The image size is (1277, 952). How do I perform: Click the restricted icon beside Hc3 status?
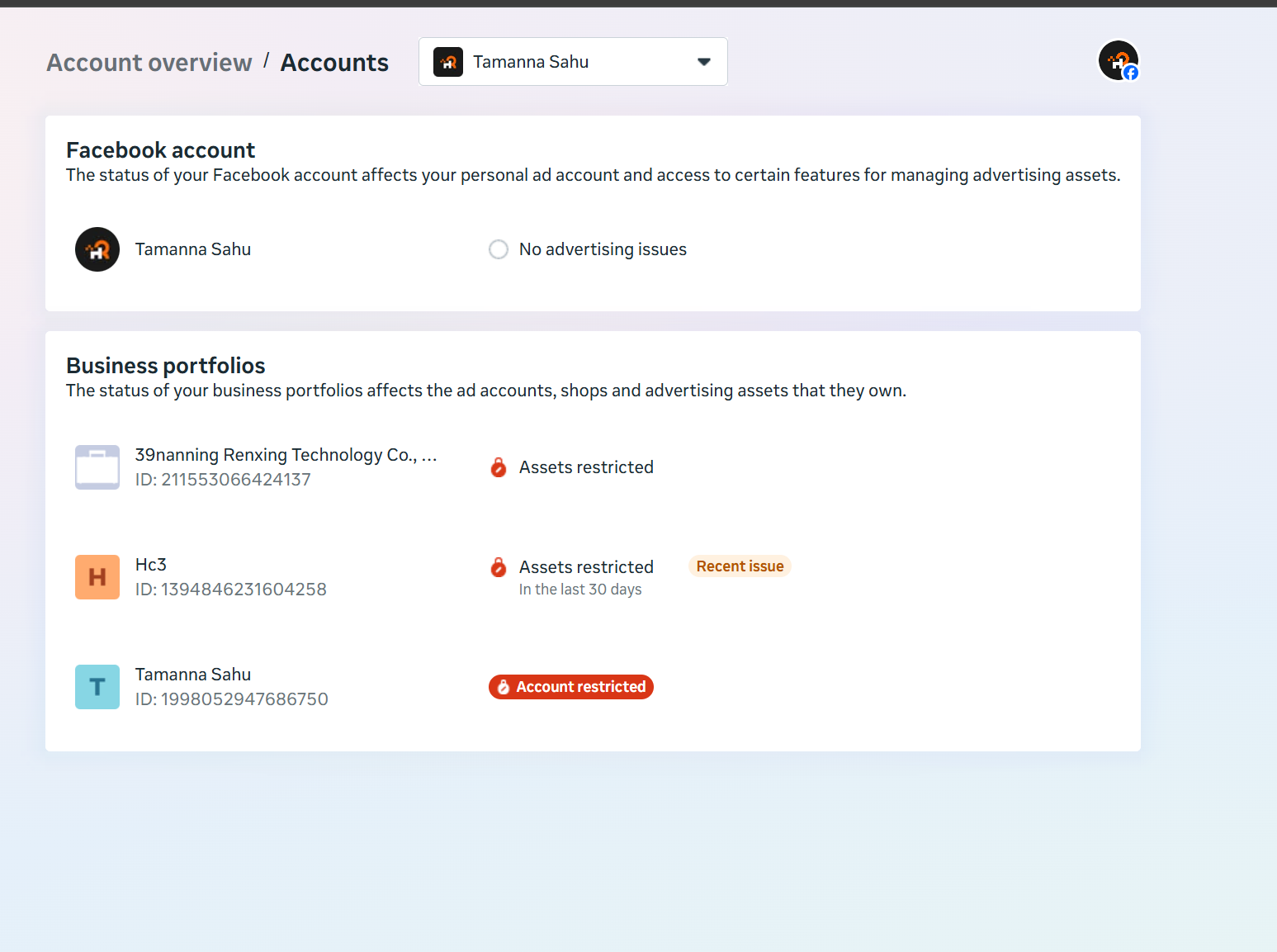click(x=499, y=567)
